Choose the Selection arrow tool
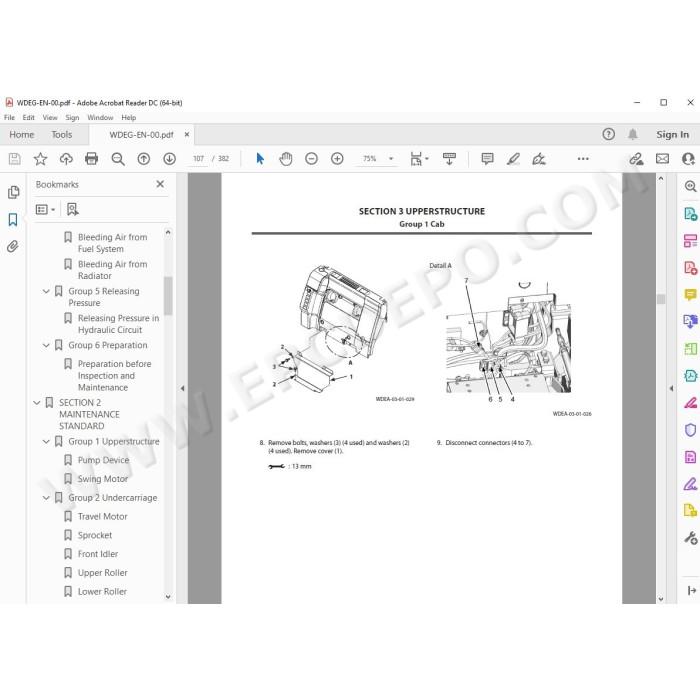 tap(260, 158)
